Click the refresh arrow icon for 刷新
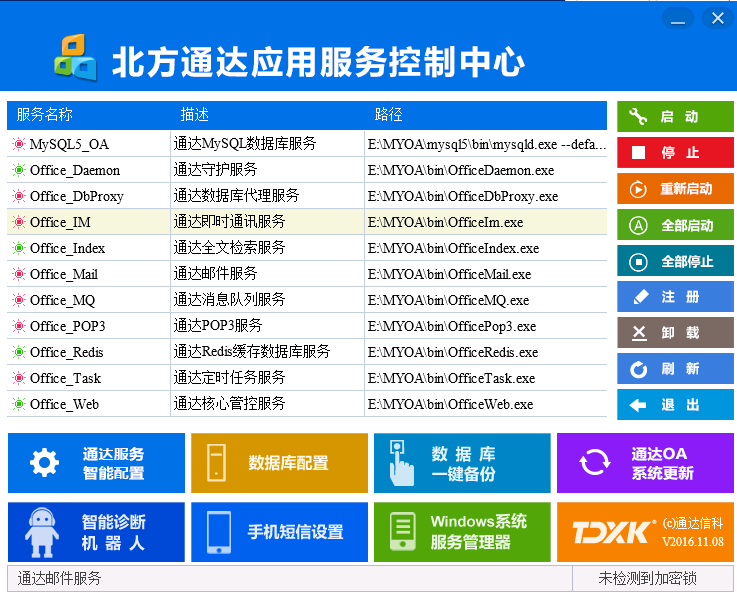This screenshot has width=737, height=600. [638, 369]
